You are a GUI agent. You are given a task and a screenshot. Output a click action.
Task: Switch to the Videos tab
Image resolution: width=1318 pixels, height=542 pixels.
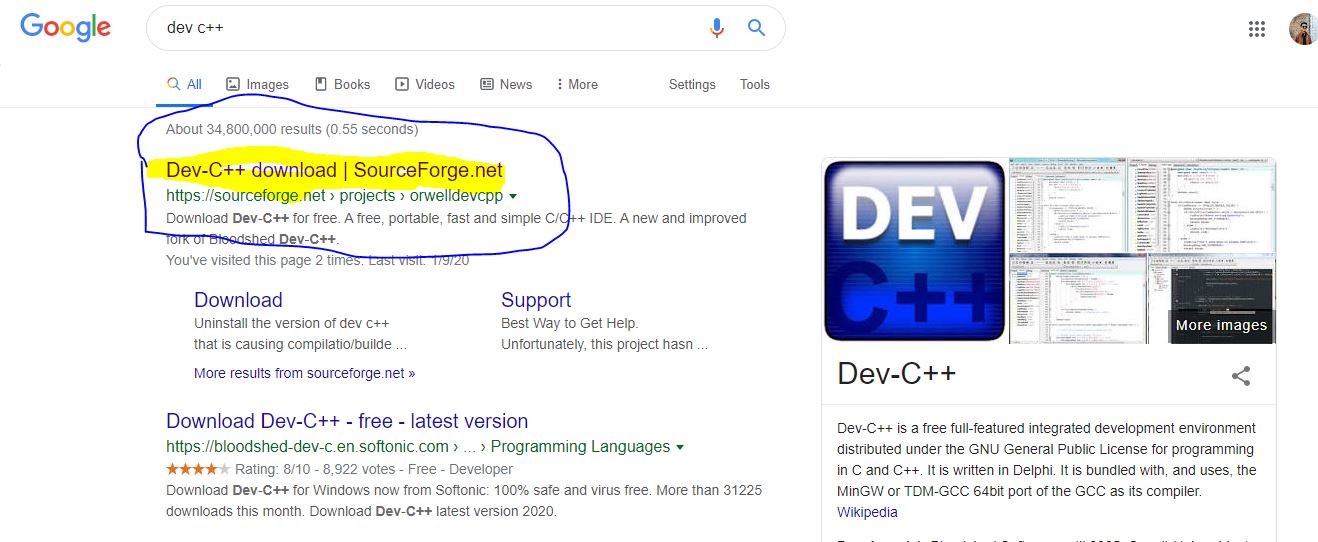click(425, 85)
